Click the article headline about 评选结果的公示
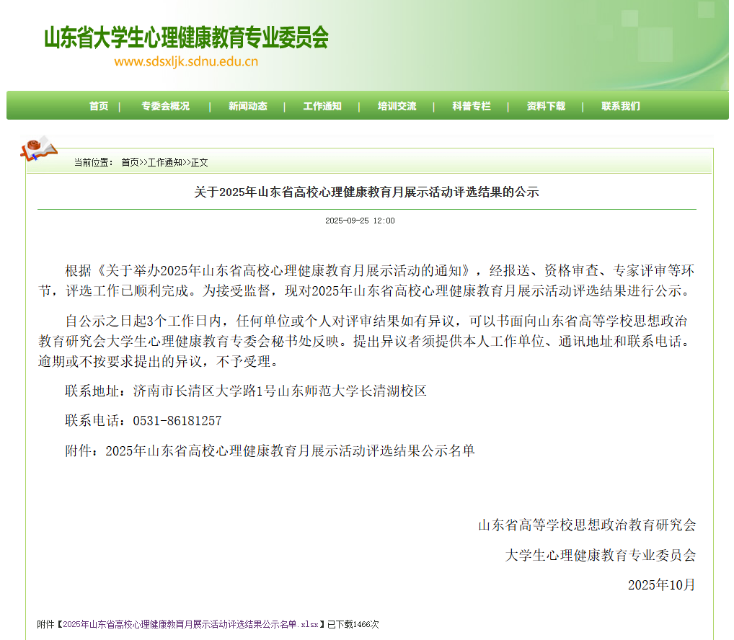 pyautogui.click(x=366, y=192)
